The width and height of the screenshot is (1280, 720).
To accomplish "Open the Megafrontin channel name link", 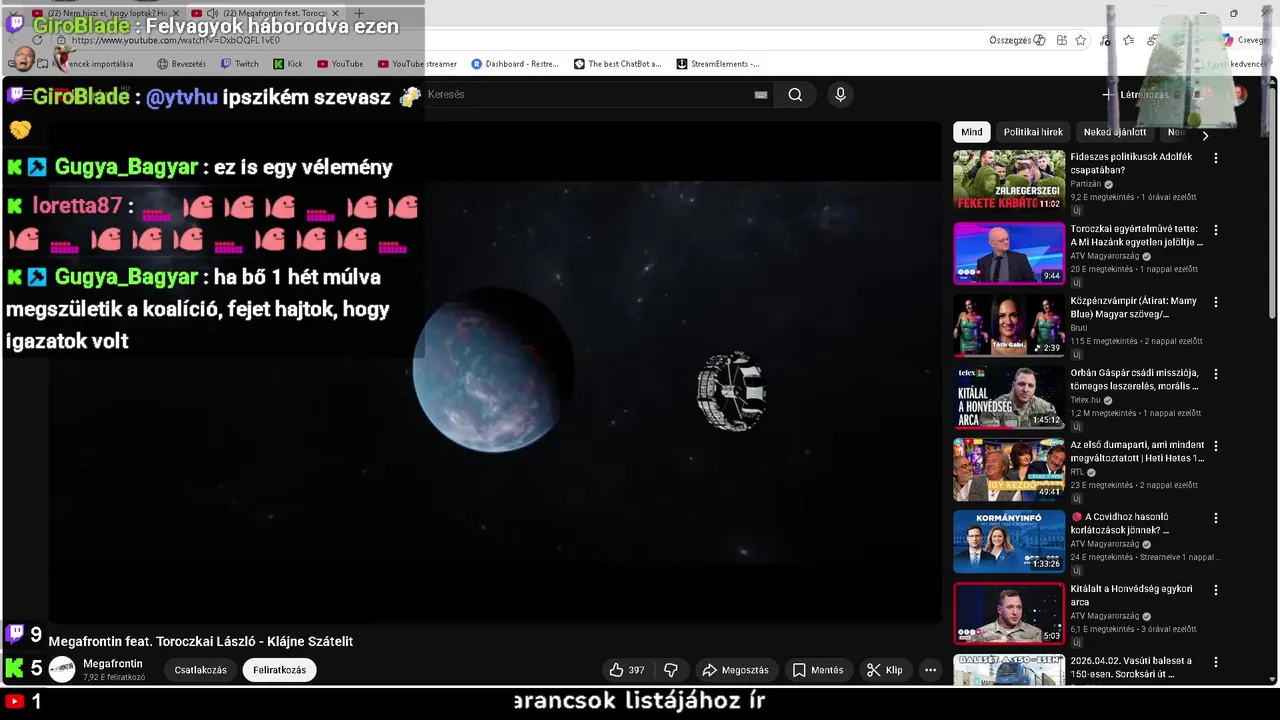I will tap(113, 664).
